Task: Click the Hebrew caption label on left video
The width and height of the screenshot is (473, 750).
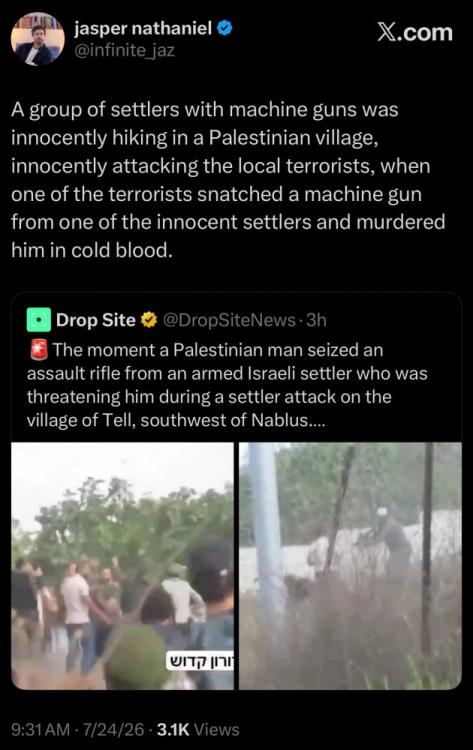Action: 199,662
